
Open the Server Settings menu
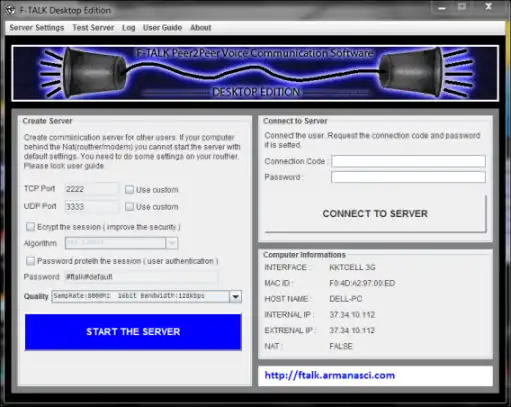pos(37,28)
